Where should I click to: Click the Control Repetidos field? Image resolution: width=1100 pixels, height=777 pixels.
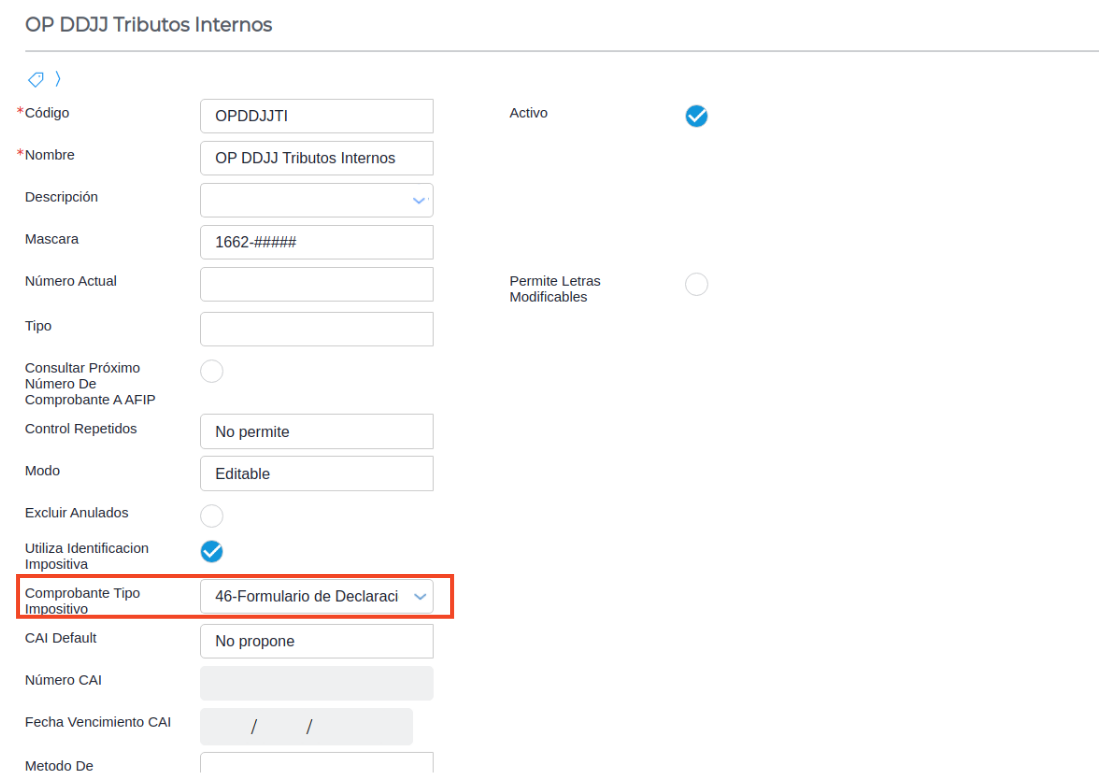pyautogui.click(x=316, y=432)
